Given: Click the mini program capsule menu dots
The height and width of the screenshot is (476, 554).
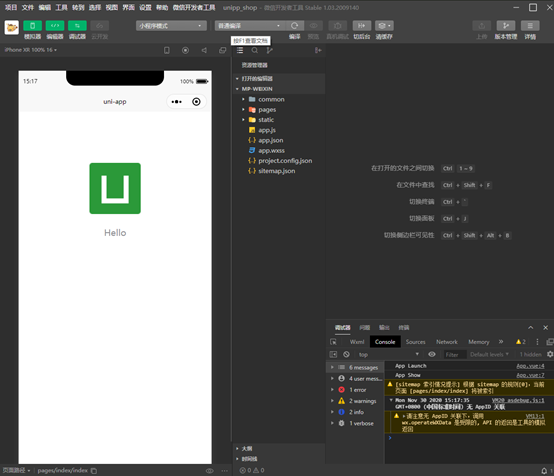Looking at the screenshot, I should [x=177, y=102].
